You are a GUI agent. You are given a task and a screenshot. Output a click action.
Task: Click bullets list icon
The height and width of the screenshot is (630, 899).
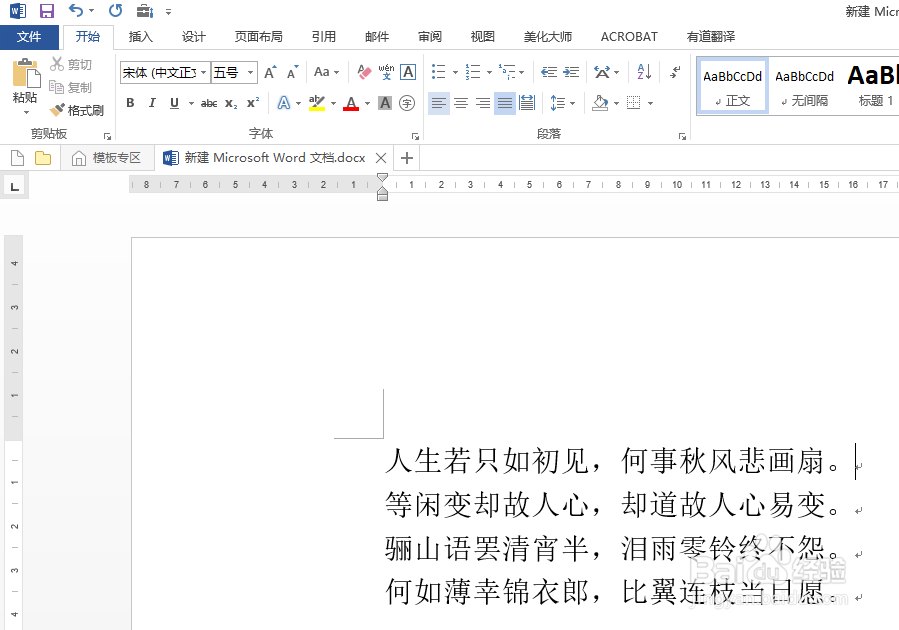439,72
